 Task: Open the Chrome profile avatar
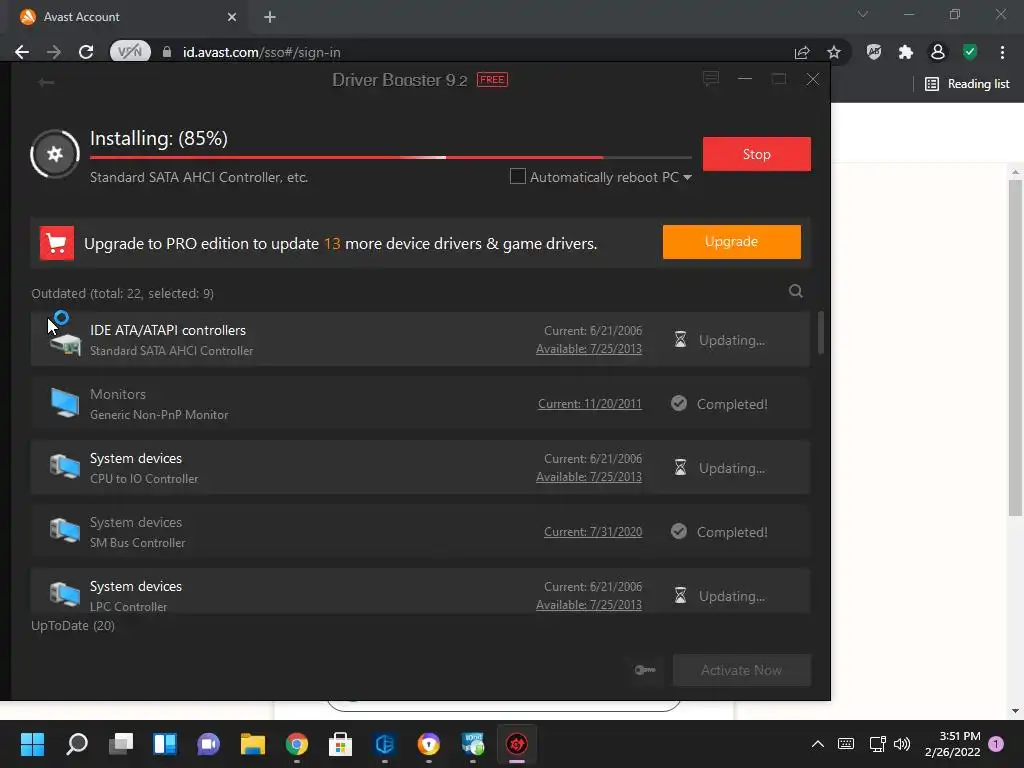tap(937, 52)
